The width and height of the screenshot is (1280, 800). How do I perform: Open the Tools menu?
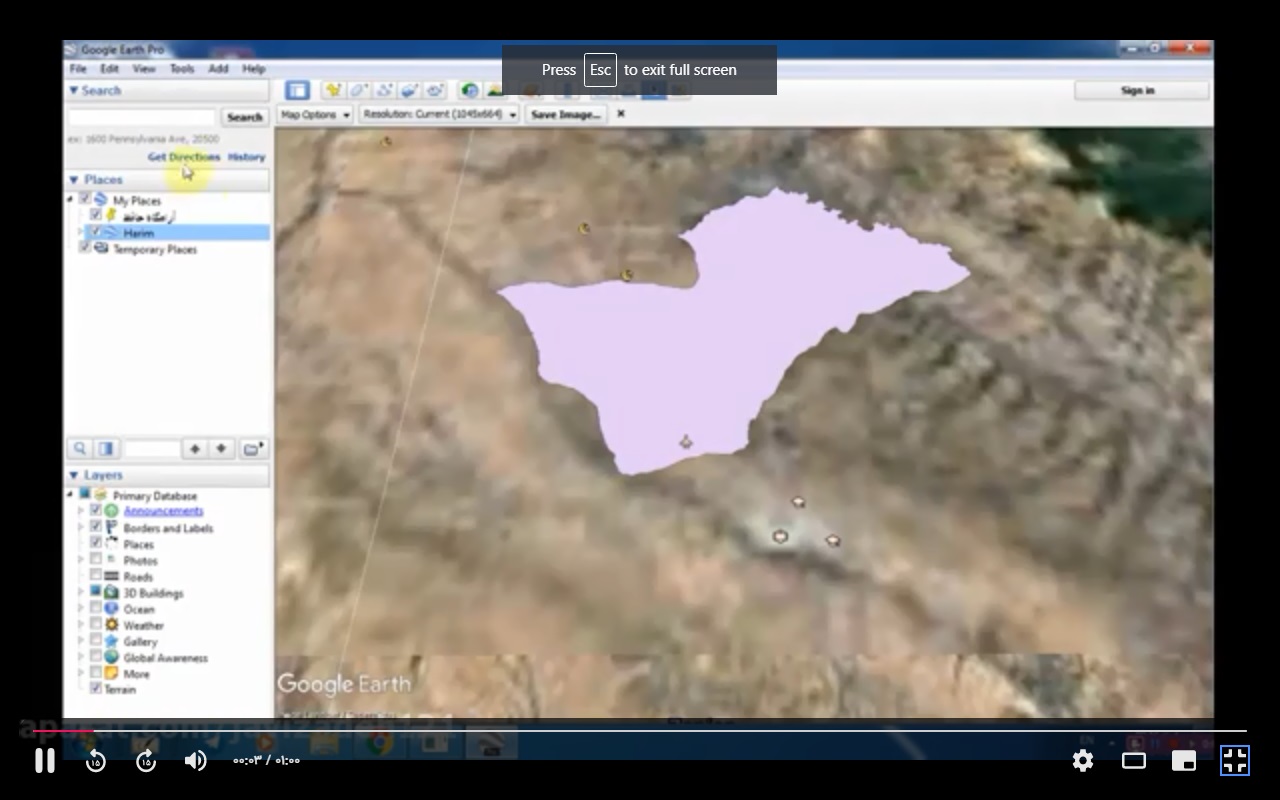pyautogui.click(x=182, y=69)
